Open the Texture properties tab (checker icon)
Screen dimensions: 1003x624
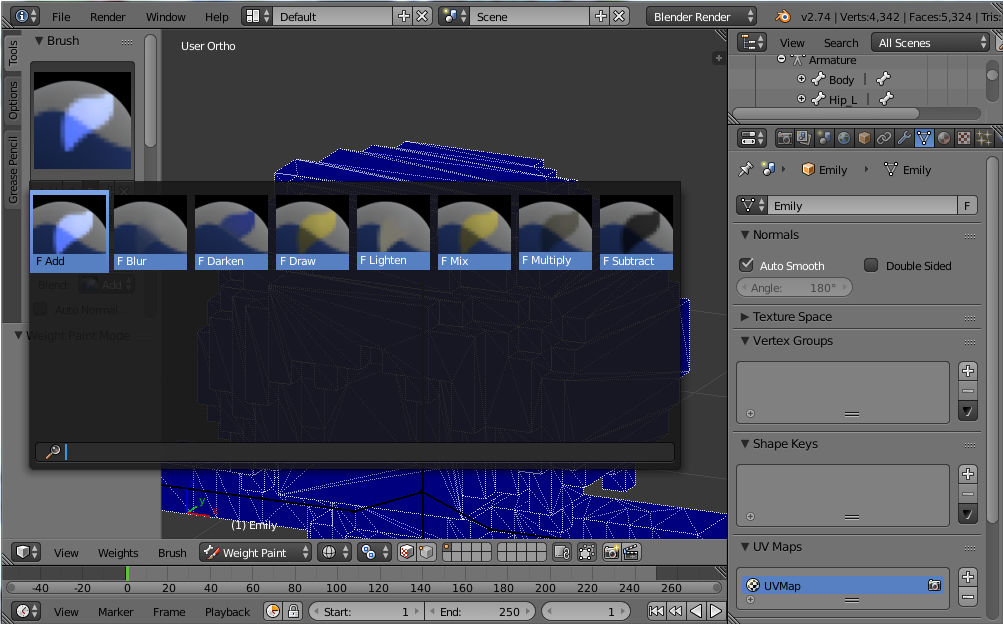pyautogui.click(x=963, y=138)
